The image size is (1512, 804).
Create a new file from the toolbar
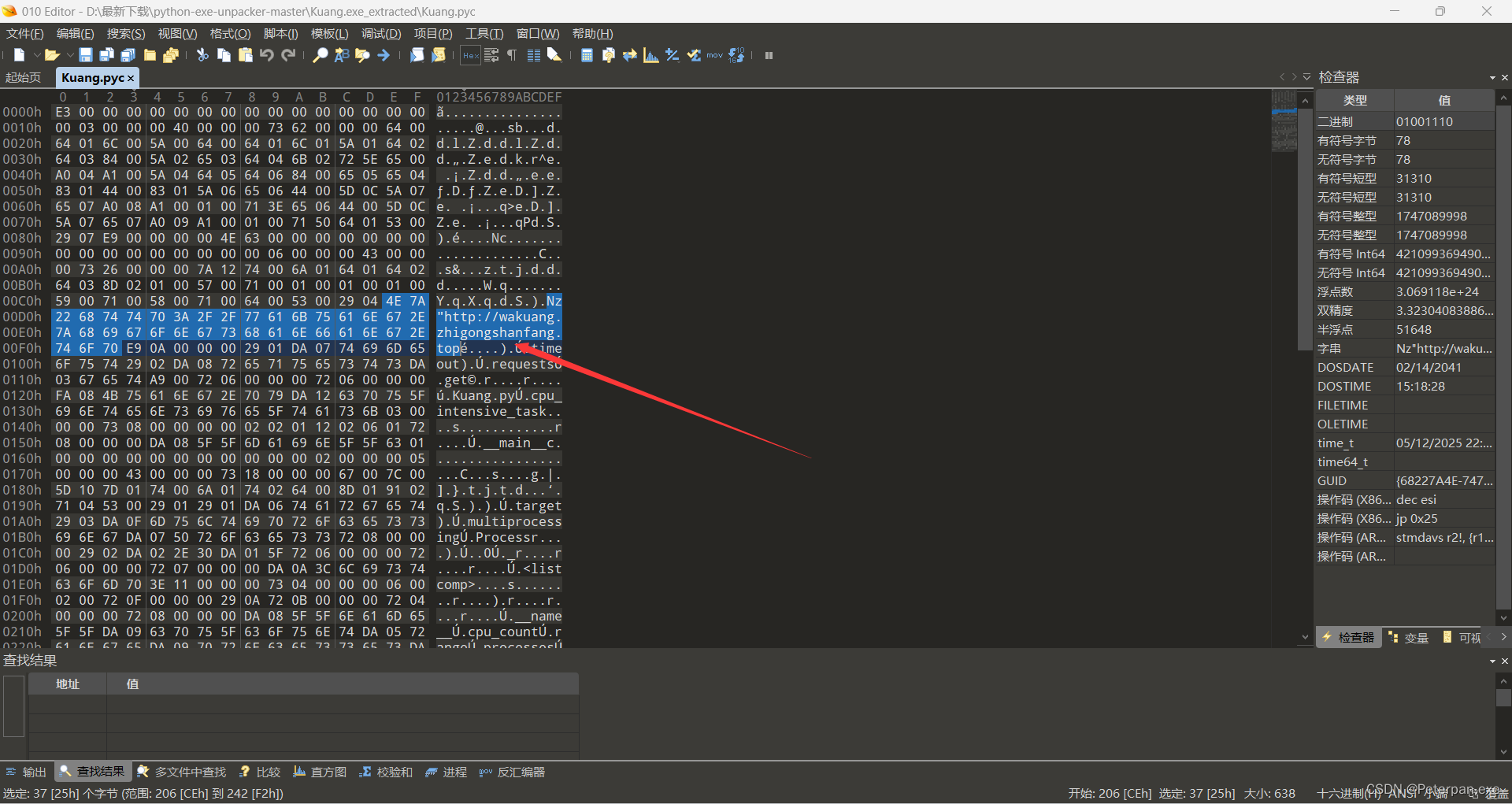click(x=20, y=55)
